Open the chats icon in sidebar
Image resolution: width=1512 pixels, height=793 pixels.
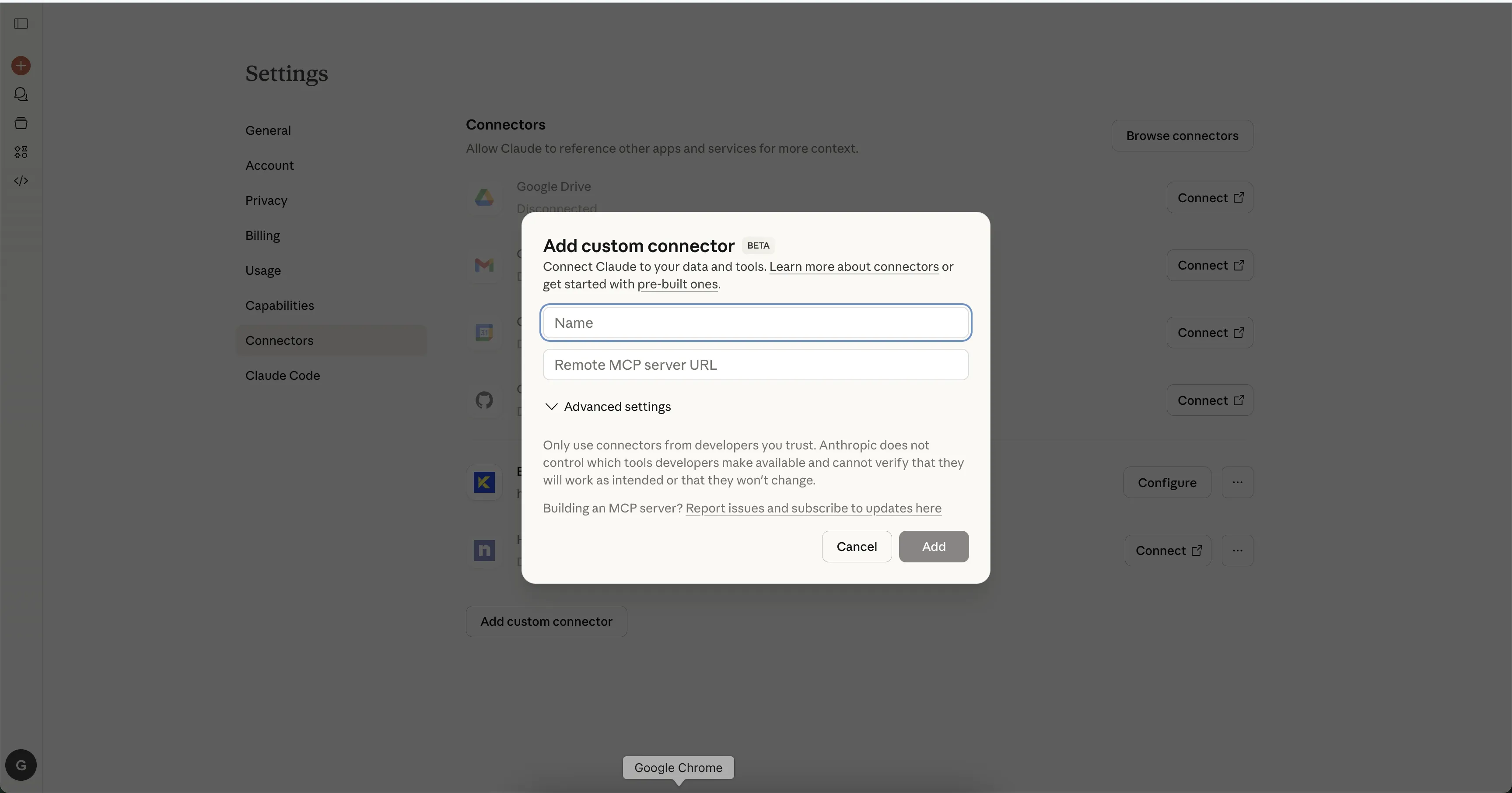[x=21, y=94]
